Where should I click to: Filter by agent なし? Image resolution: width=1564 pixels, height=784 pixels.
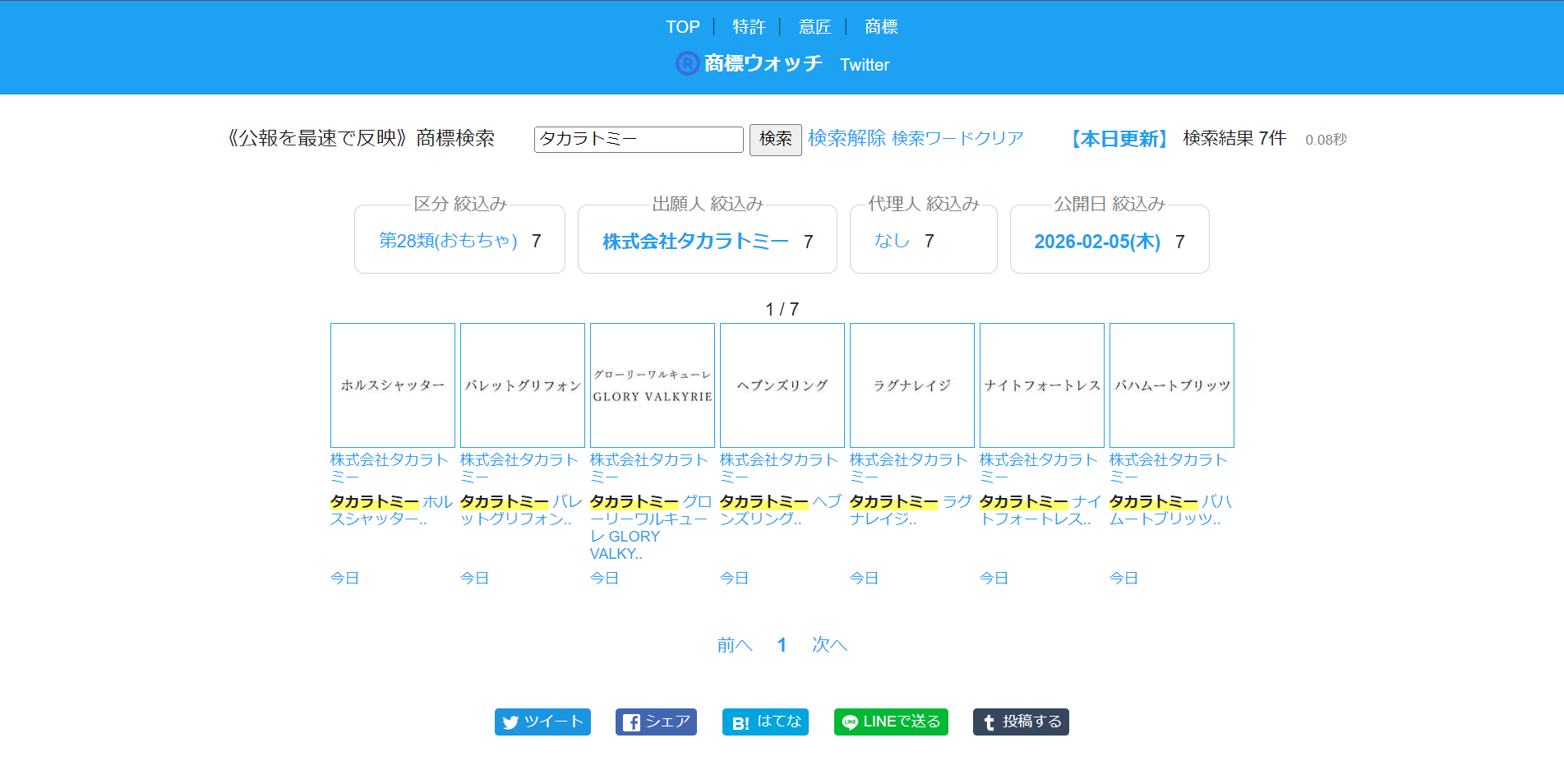tap(892, 241)
